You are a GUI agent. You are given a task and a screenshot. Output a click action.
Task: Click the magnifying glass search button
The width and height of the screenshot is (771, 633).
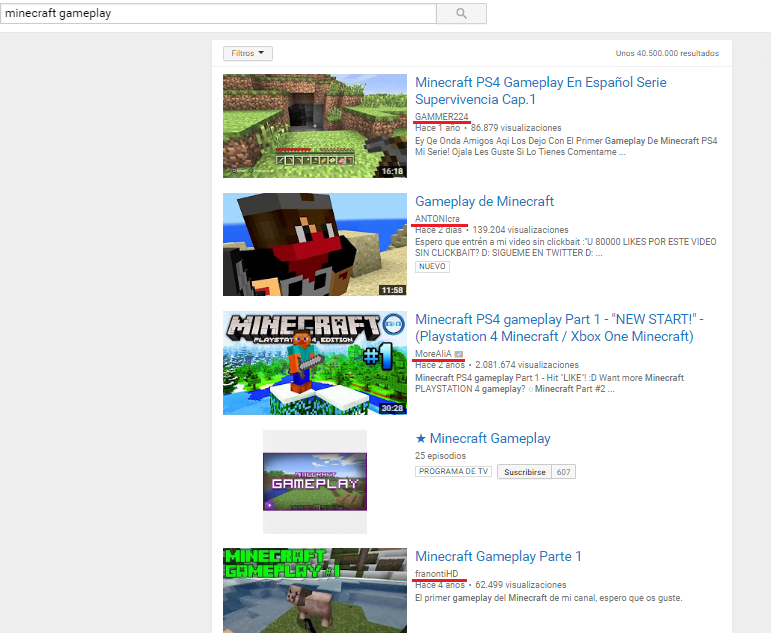pyautogui.click(x=461, y=14)
